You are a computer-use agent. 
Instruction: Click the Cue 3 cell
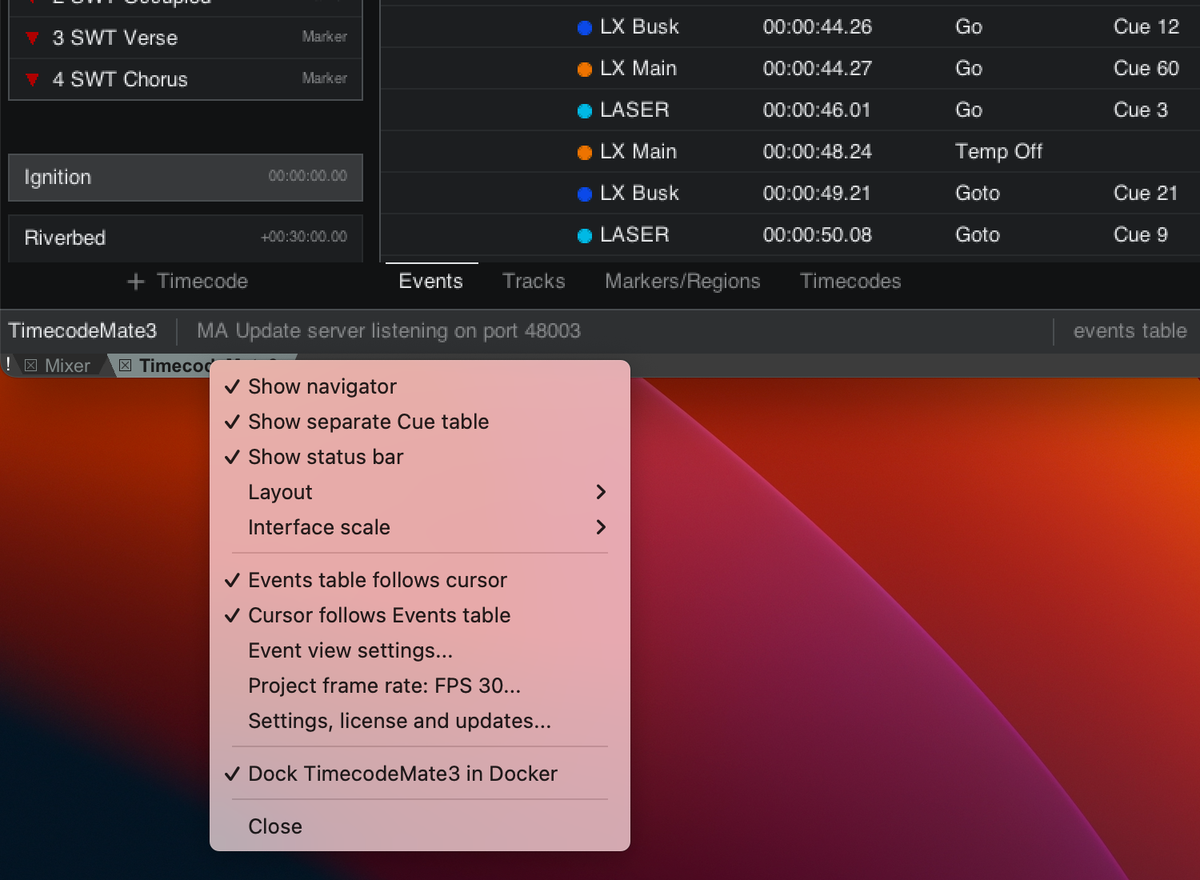[x=1140, y=110]
